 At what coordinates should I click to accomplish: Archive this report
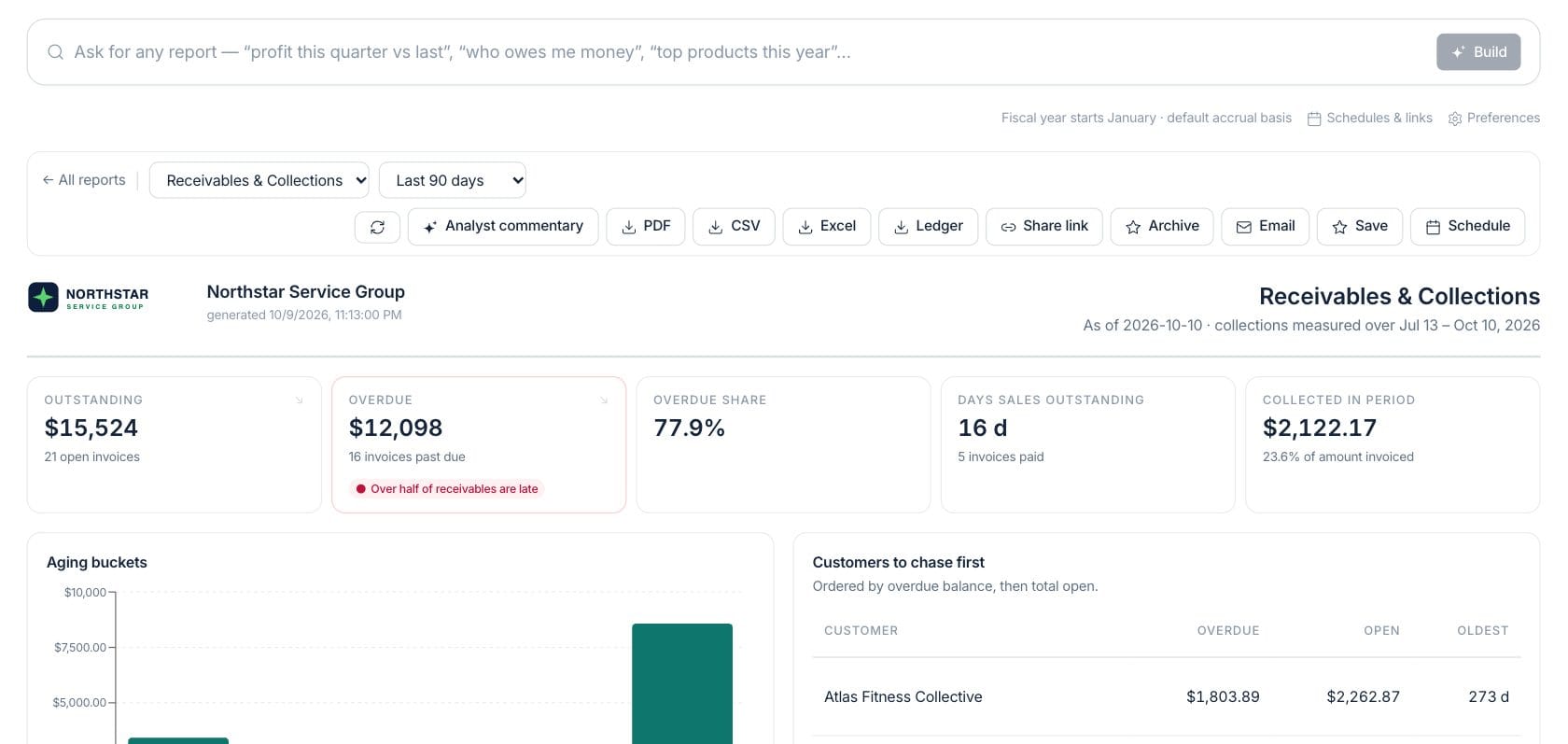[1162, 227]
